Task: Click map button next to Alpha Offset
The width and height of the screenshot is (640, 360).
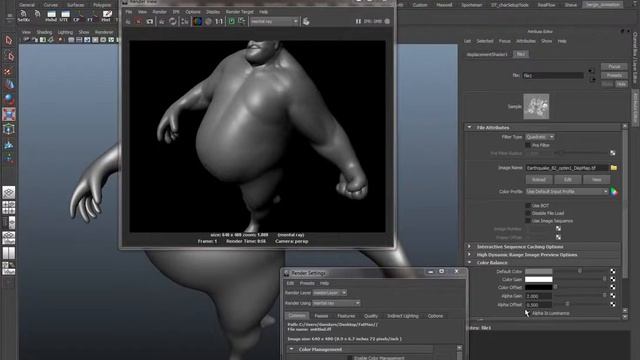Action: [613, 304]
